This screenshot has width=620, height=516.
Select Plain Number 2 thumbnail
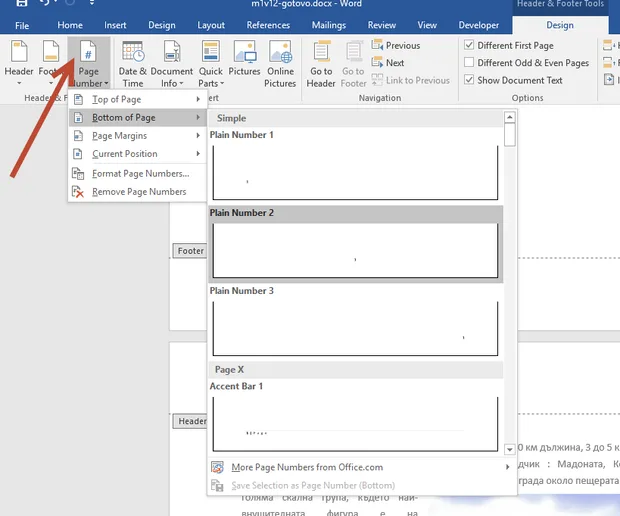(355, 250)
